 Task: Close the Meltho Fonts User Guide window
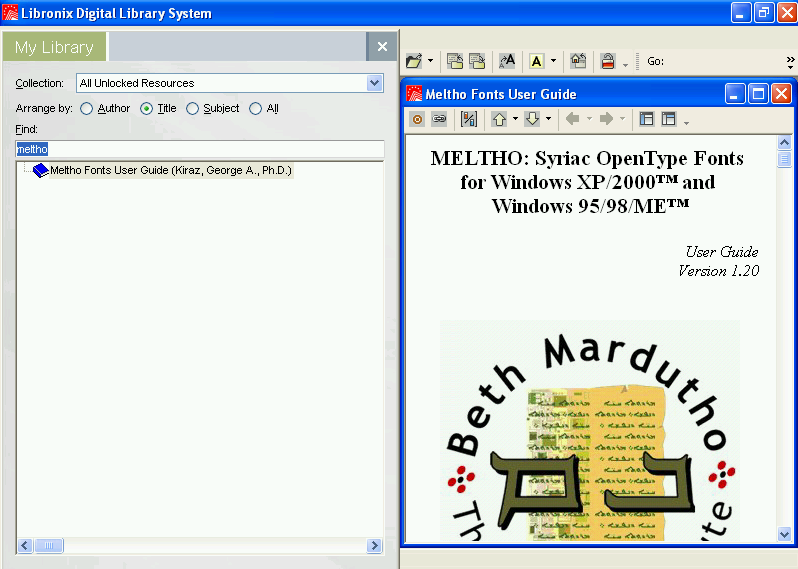click(x=781, y=94)
